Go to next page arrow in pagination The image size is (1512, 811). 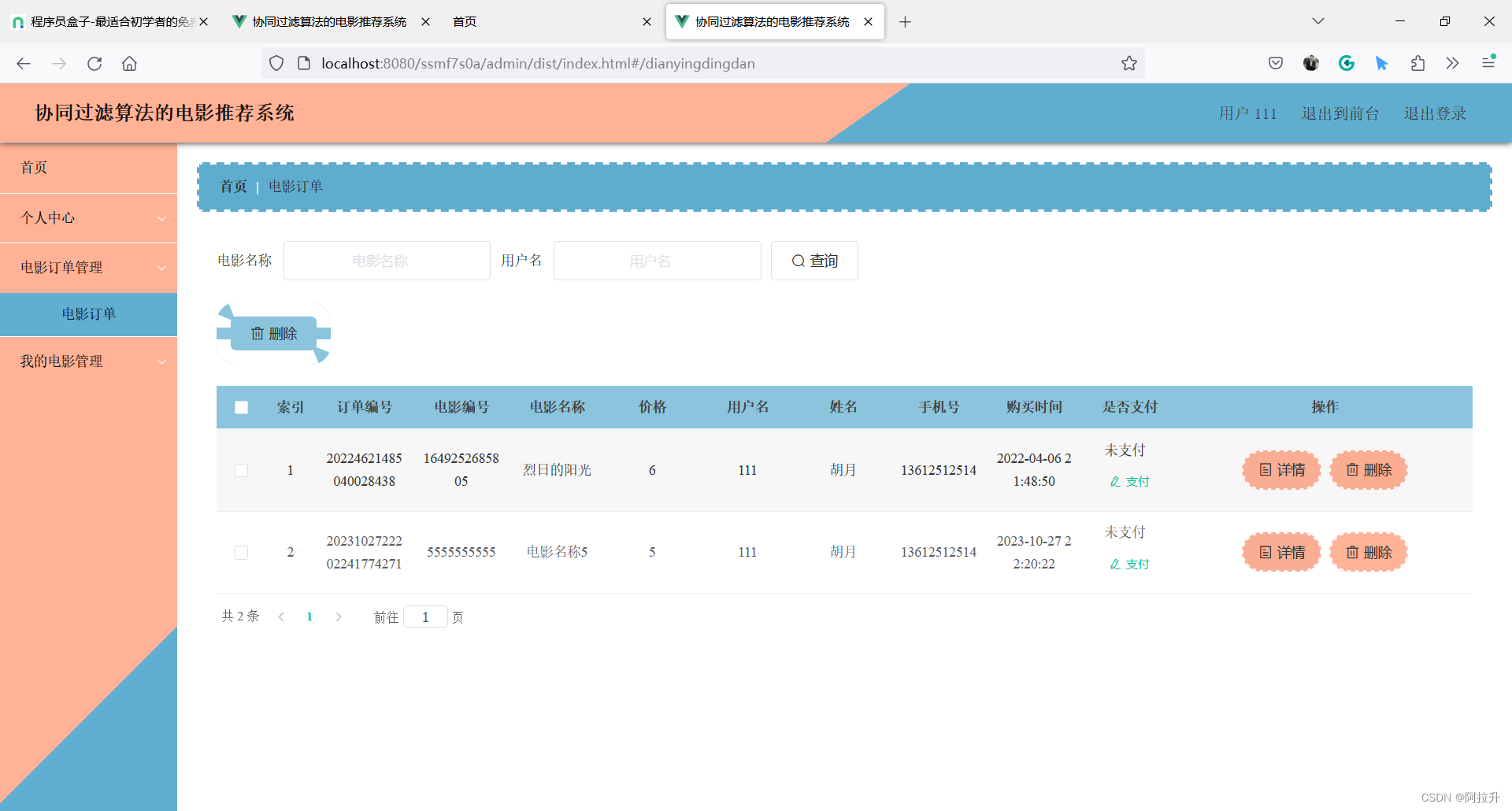(339, 617)
